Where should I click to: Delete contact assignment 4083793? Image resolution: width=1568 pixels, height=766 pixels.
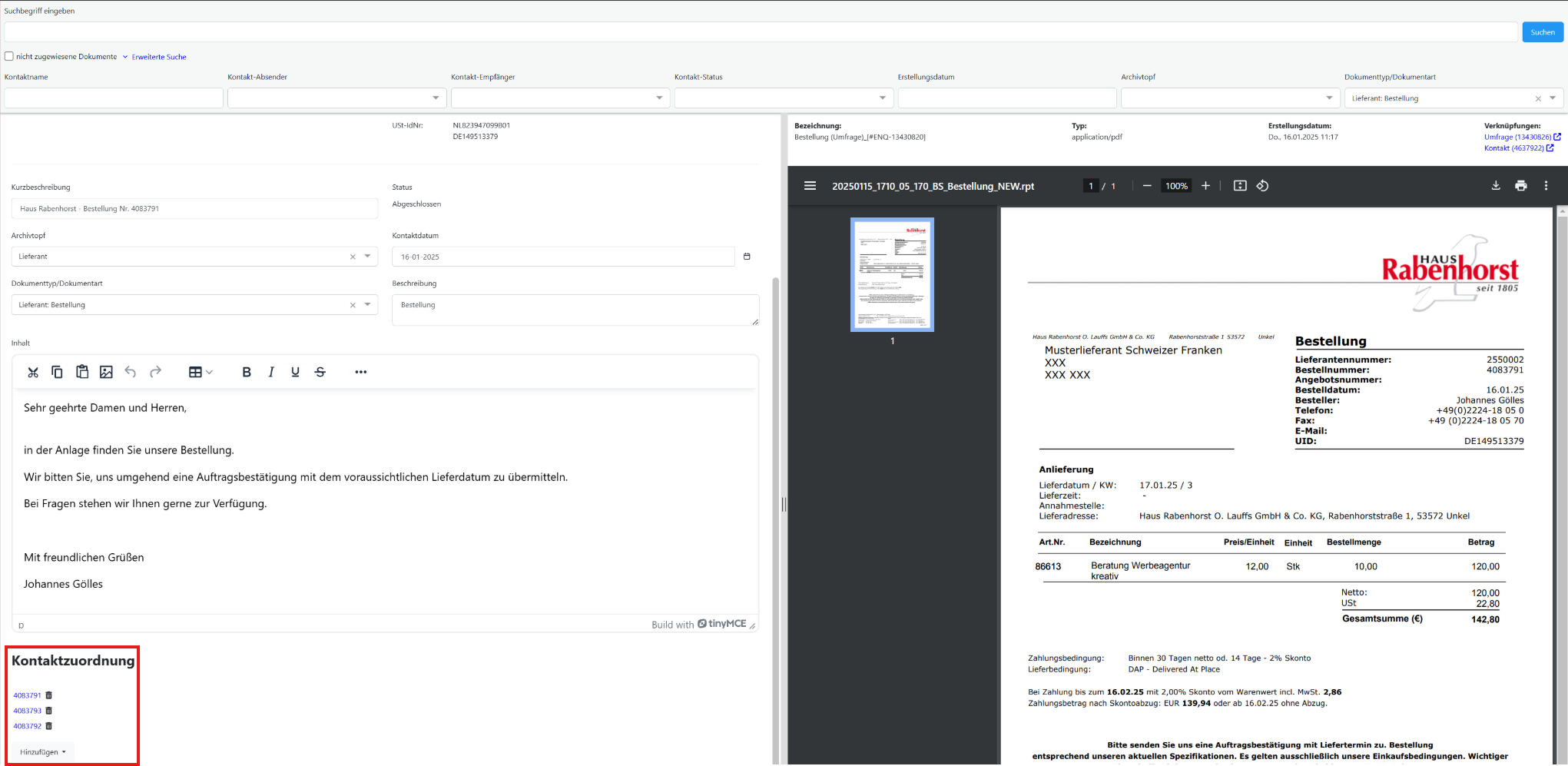pyautogui.click(x=49, y=711)
